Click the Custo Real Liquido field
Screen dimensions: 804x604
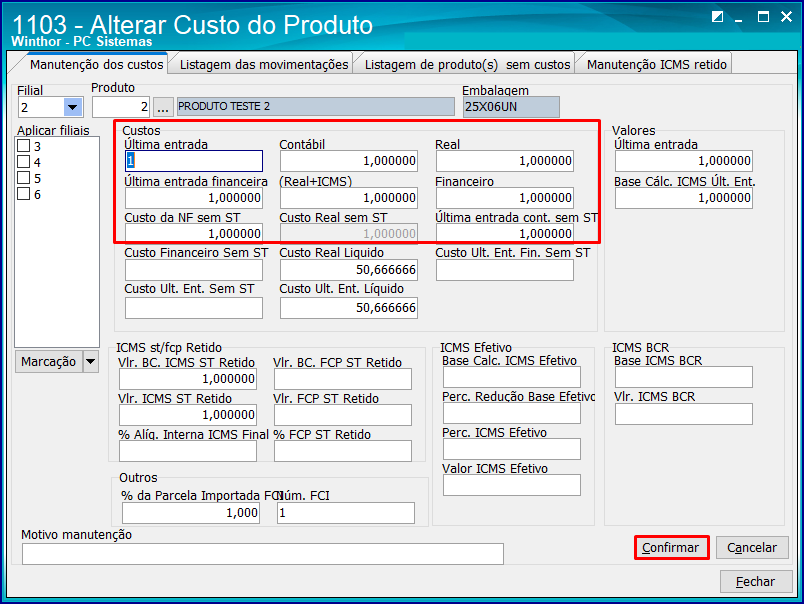coord(349,270)
